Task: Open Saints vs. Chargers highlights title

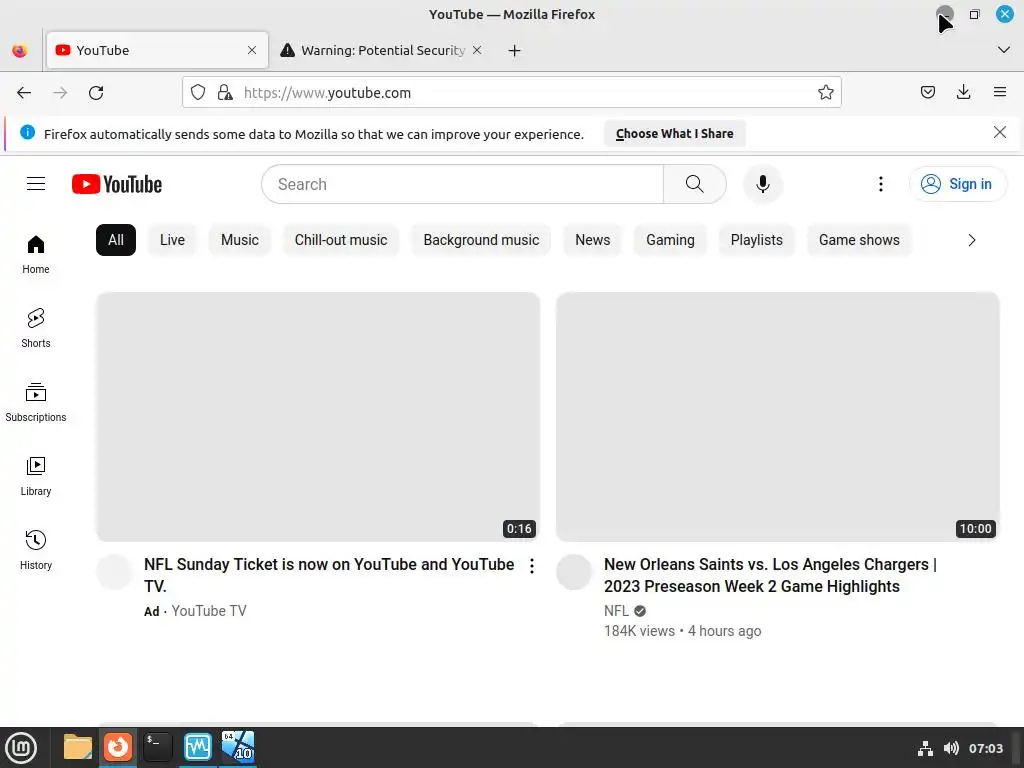Action: 770,575
